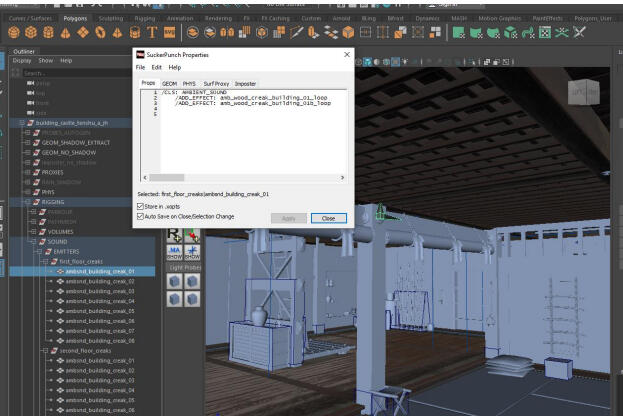Open the Edit menu in SuckerPunch Properties
This screenshot has height=416, width=623.
[x=155, y=67]
